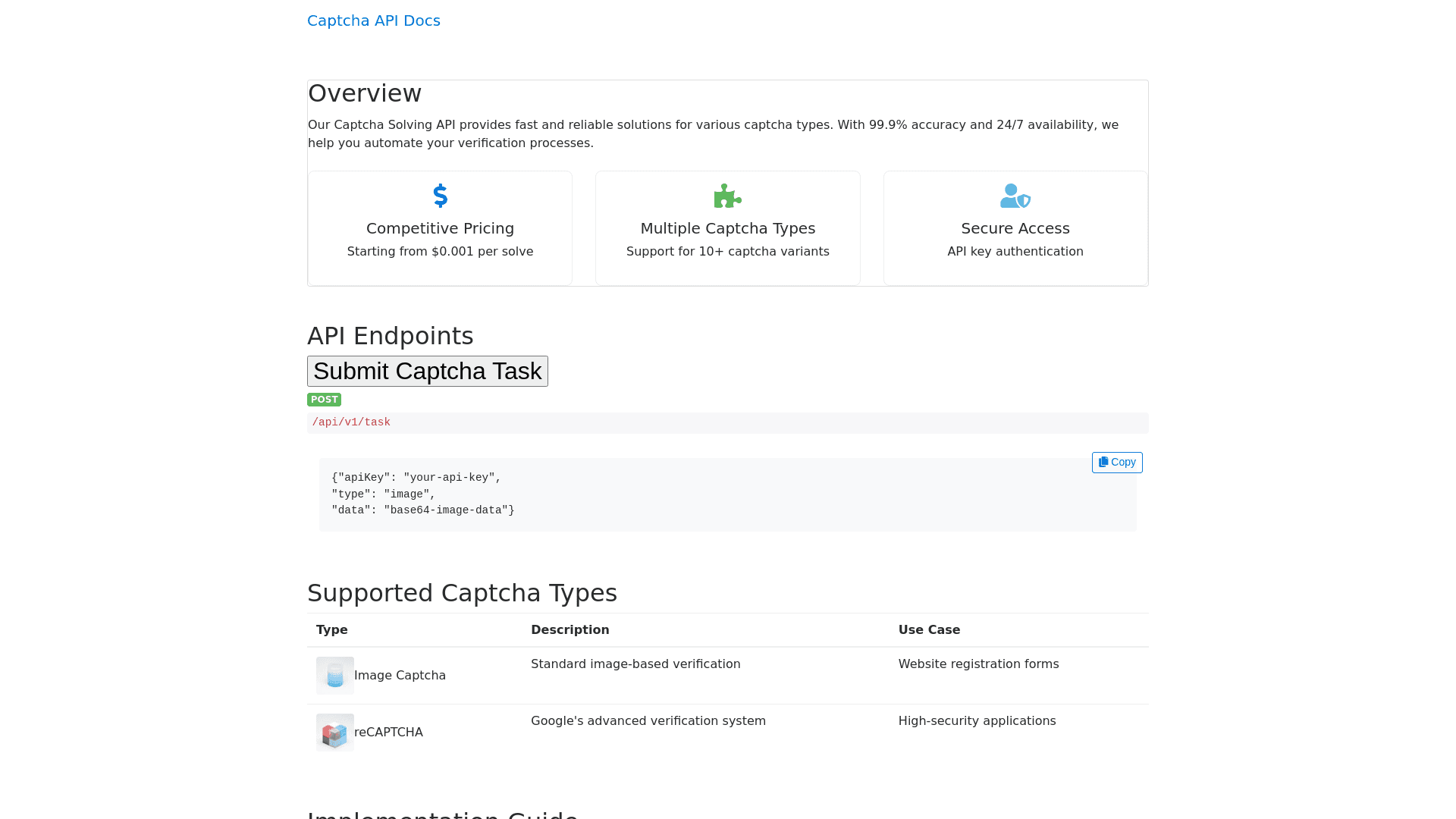Copy the JSON request code

point(1116,463)
